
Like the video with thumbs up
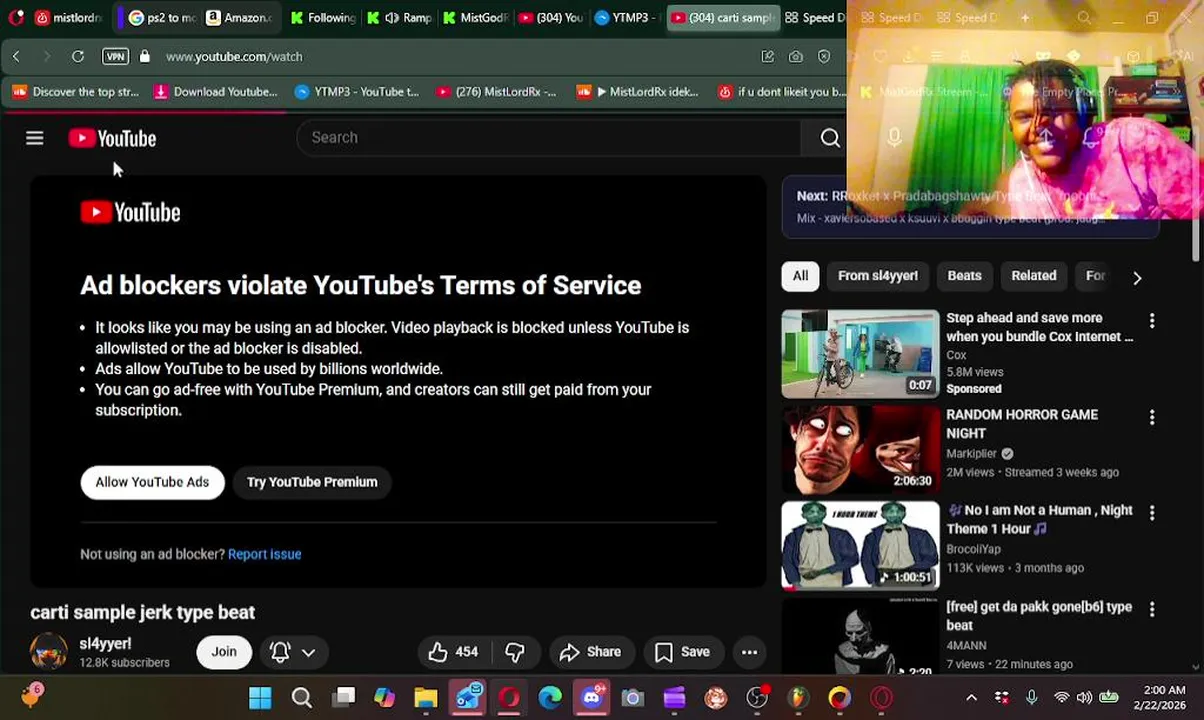tap(453, 652)
